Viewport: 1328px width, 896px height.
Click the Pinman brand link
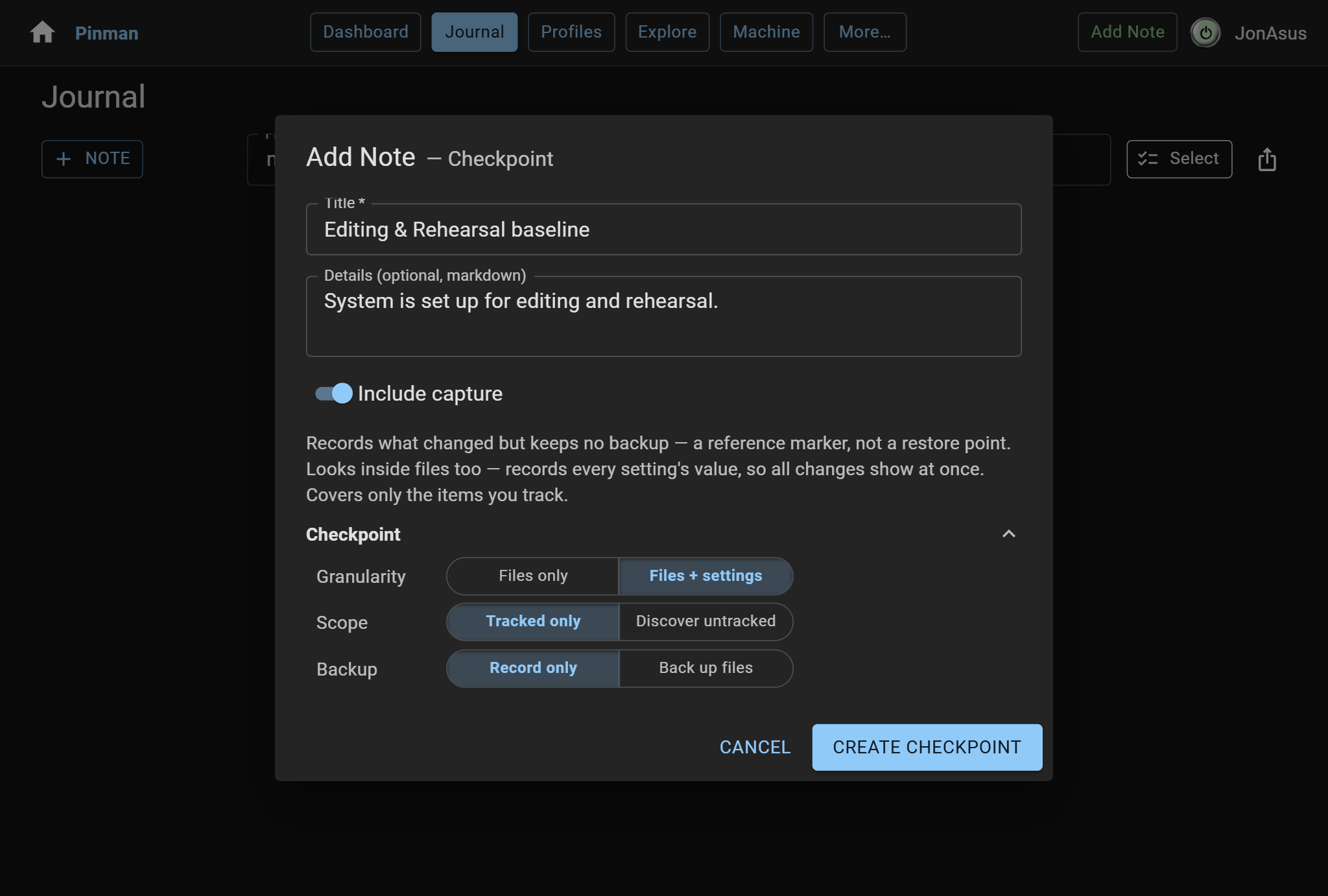tap(107, 33)
